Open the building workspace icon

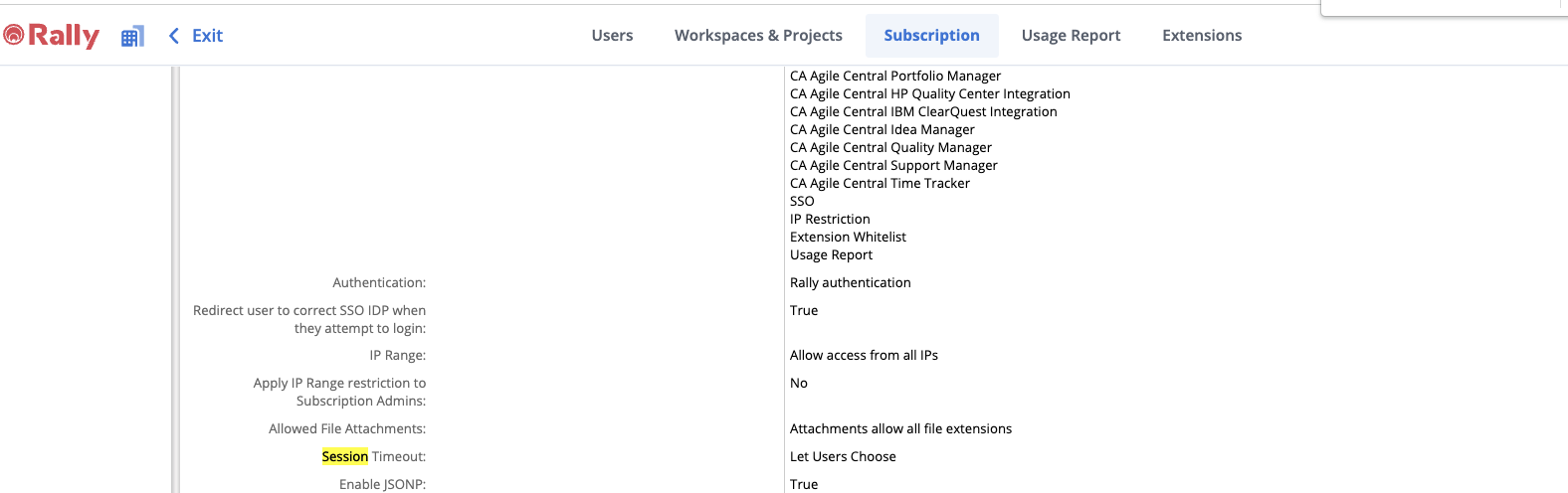[x=132, y=37]
